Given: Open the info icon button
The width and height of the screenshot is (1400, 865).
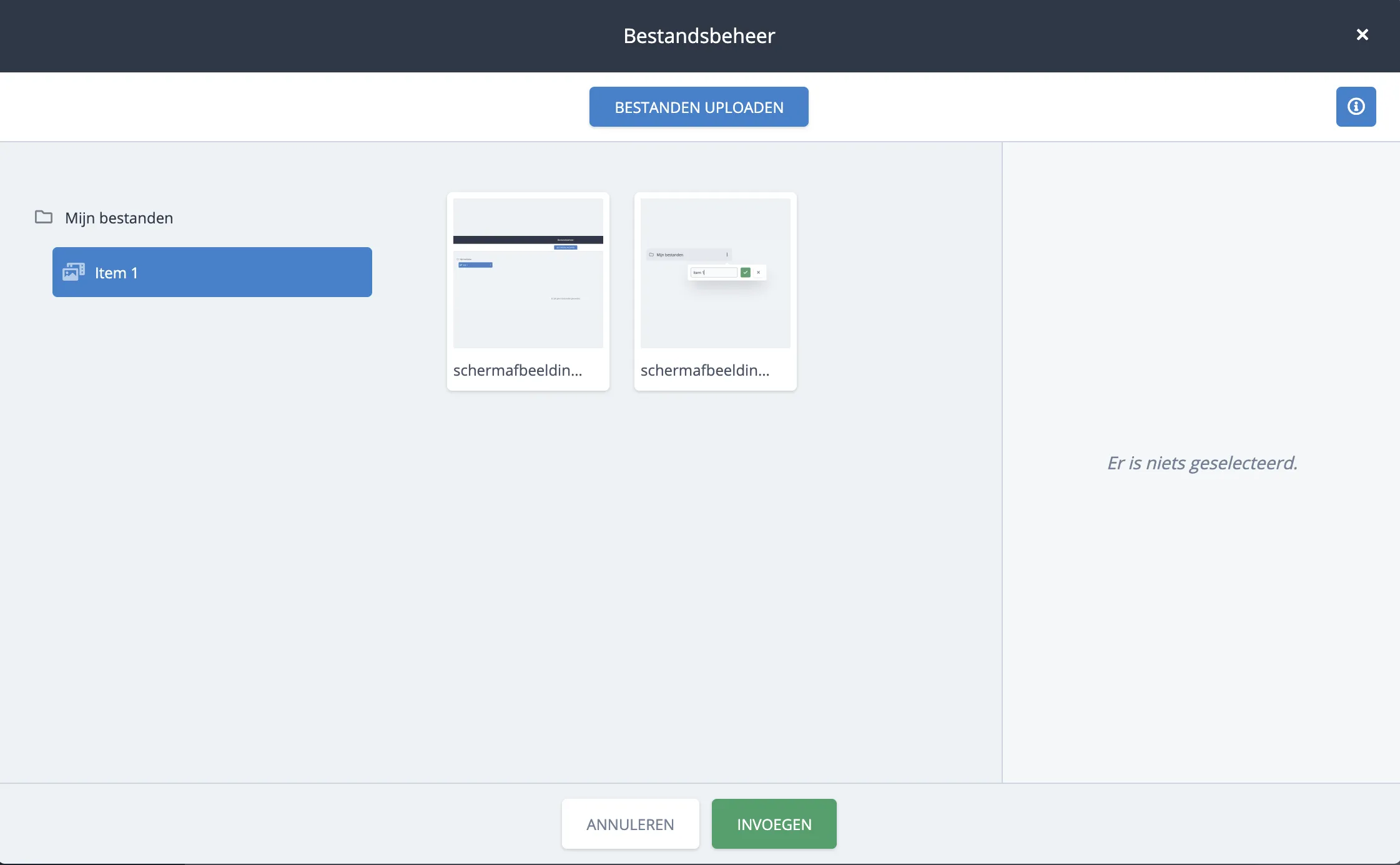Looking at the screenshot, I should point(1356,107).
